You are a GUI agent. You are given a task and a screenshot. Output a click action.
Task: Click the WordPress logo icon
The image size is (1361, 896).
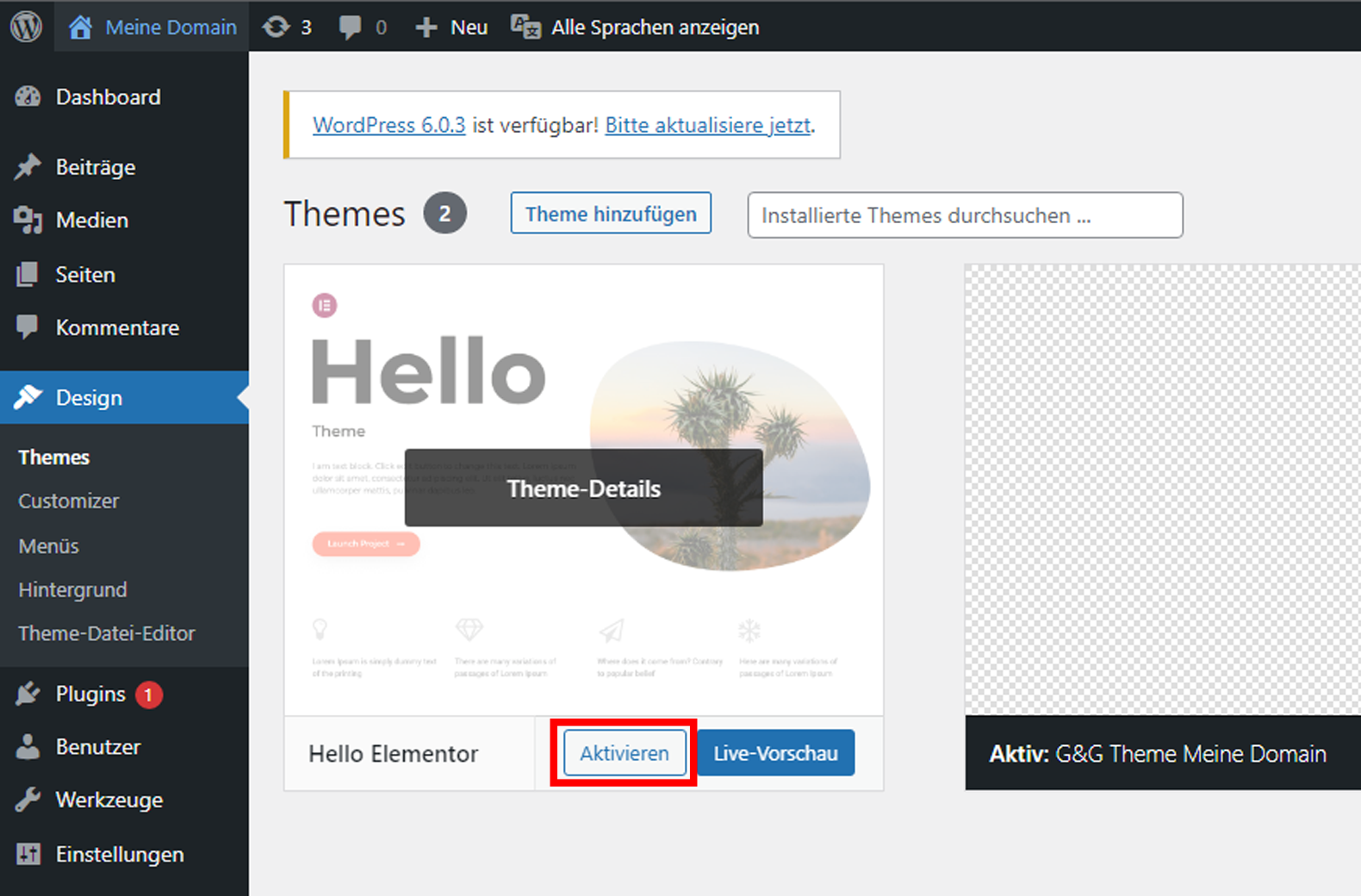click(x=26, y=27)
